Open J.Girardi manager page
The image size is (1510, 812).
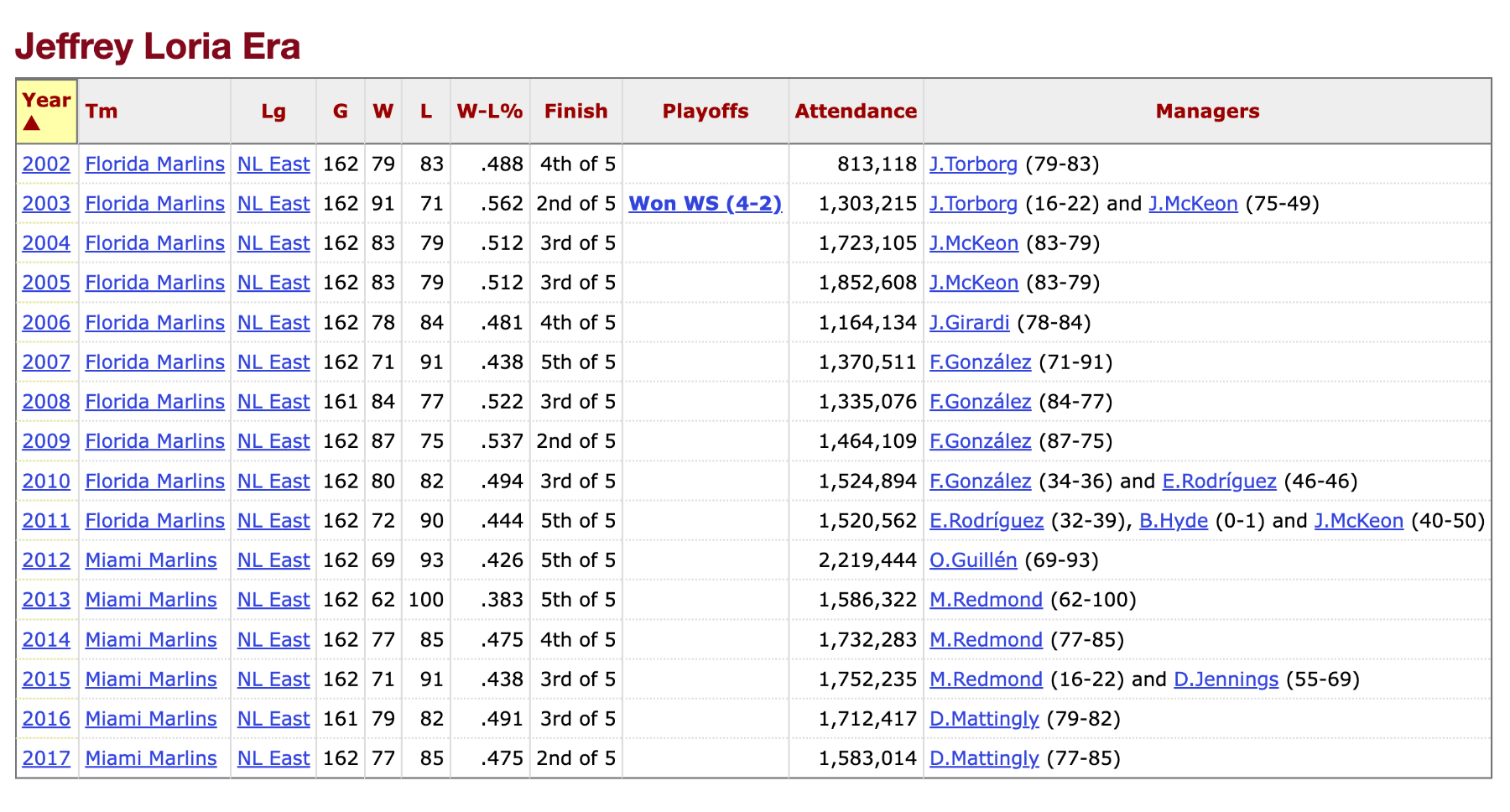pos(969,323)
